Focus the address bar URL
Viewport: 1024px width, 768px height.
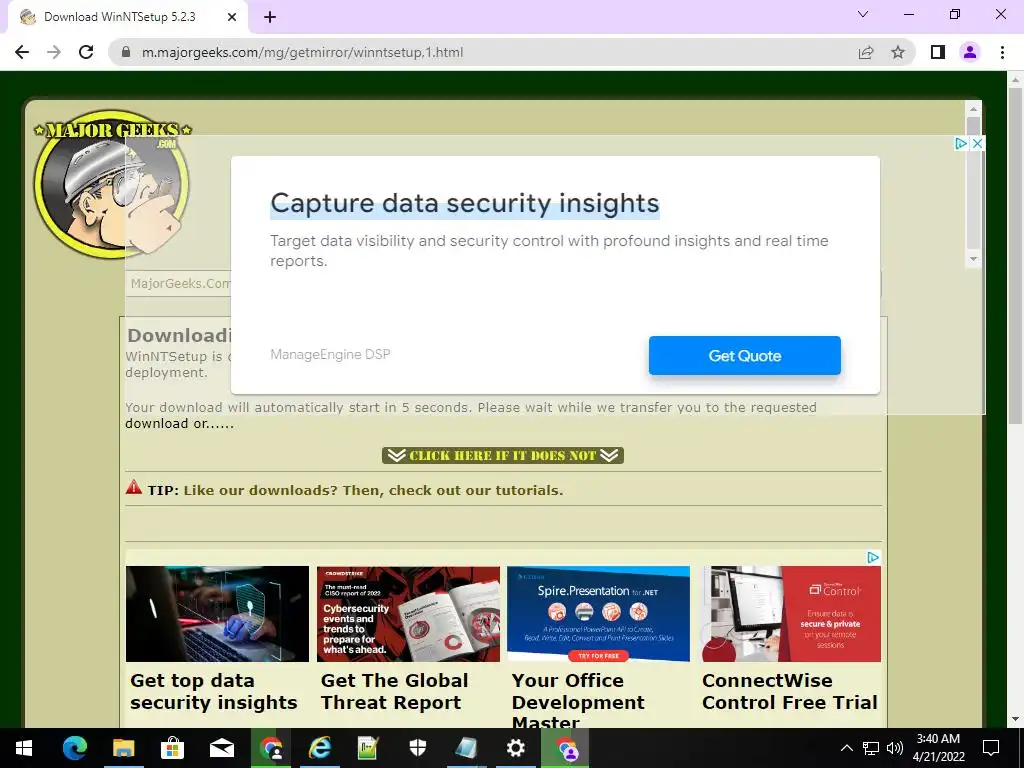tap(302, 52)
